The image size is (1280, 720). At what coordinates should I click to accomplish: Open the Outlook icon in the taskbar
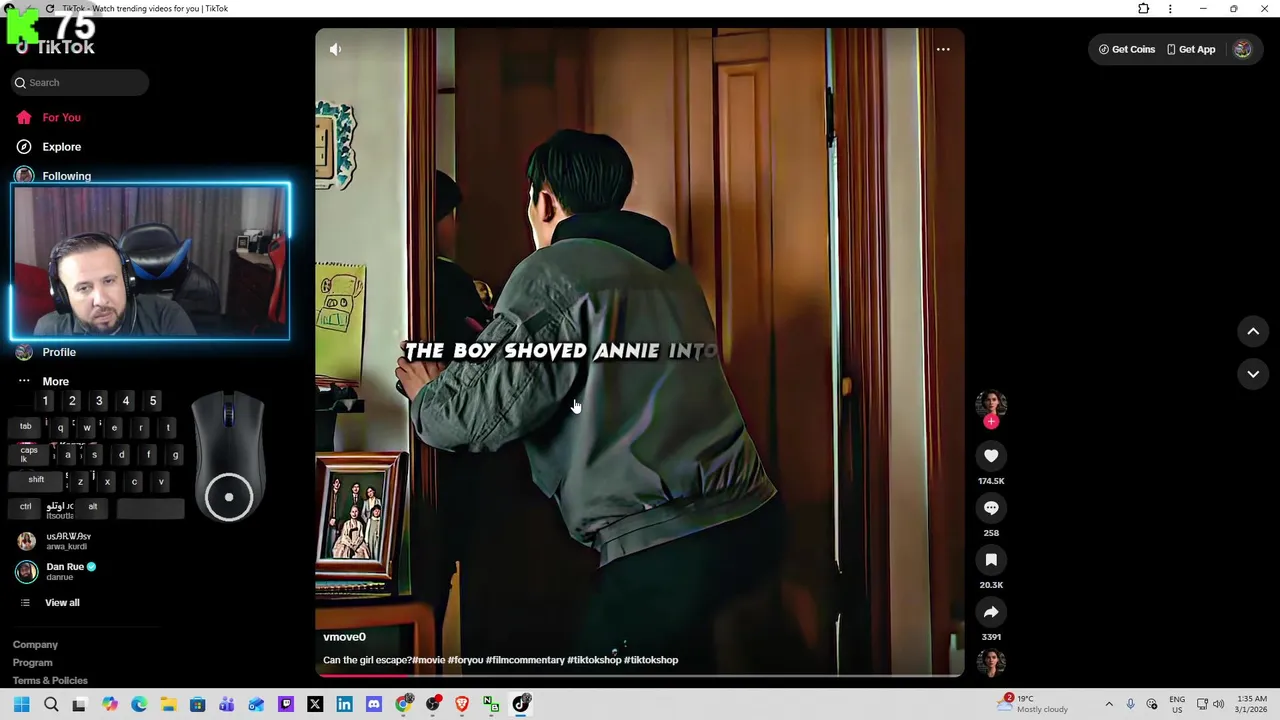(256, 704)
